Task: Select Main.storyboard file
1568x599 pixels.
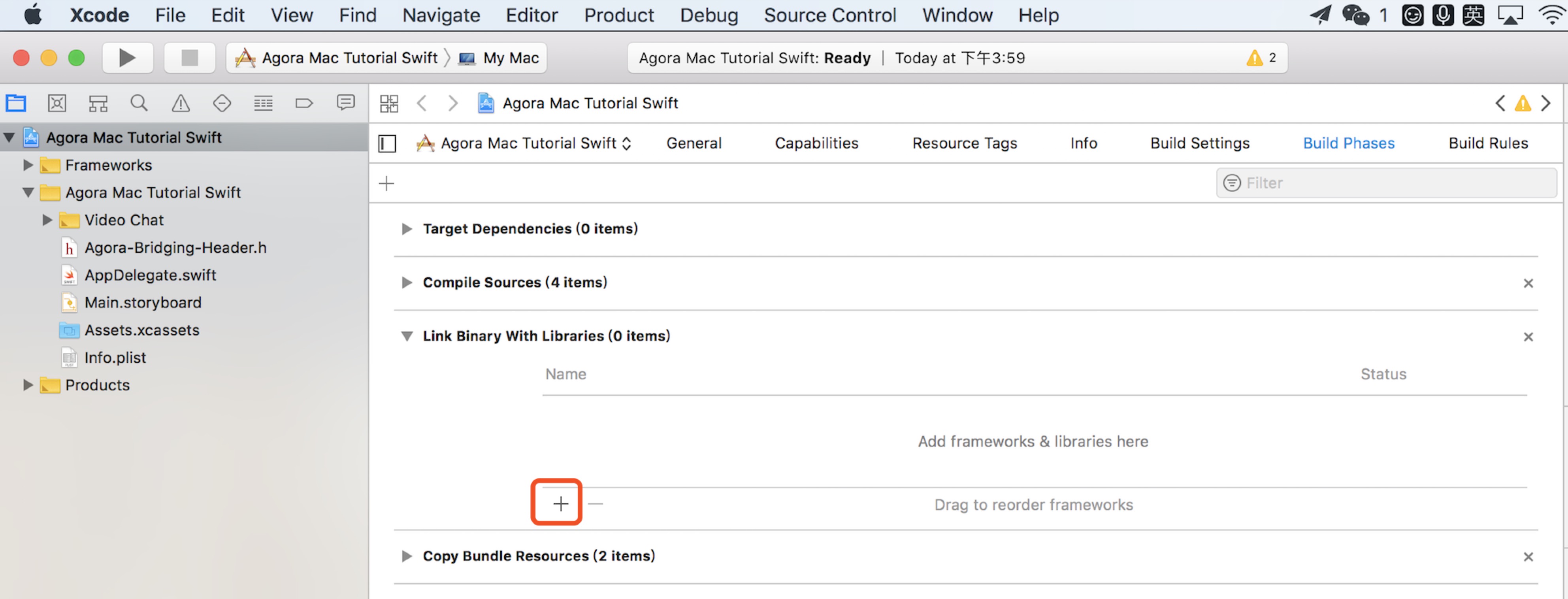Action: [142, 303]
